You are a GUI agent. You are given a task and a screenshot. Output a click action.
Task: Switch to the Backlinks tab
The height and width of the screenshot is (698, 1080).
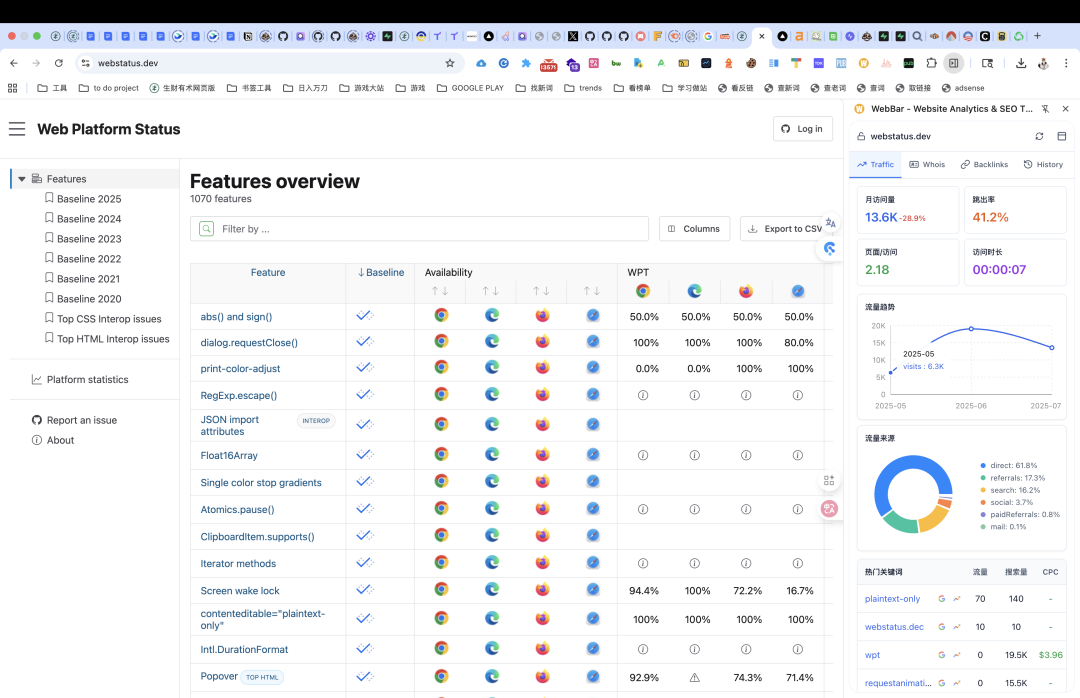click(x=984, y=164)
